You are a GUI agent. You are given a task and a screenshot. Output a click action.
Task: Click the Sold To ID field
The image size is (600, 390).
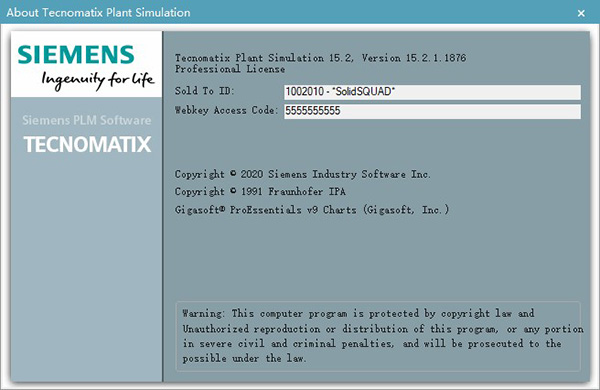pyautogui.click(x=432, y=92)
